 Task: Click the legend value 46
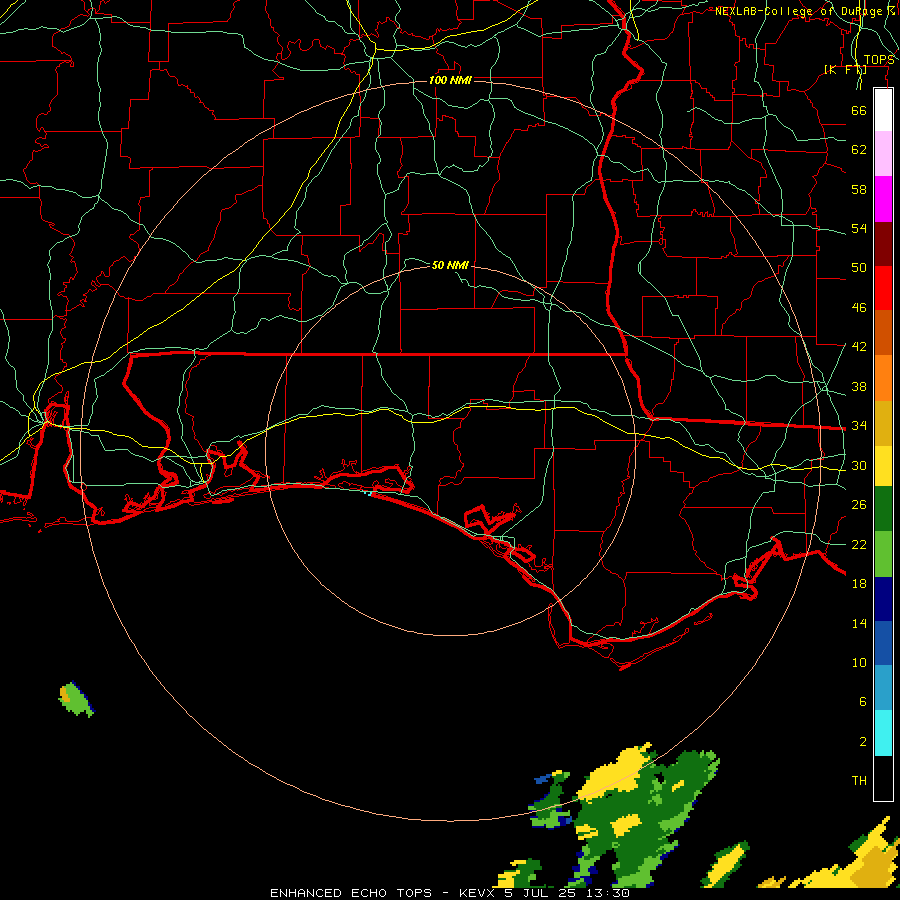click(x=859, y=308)
